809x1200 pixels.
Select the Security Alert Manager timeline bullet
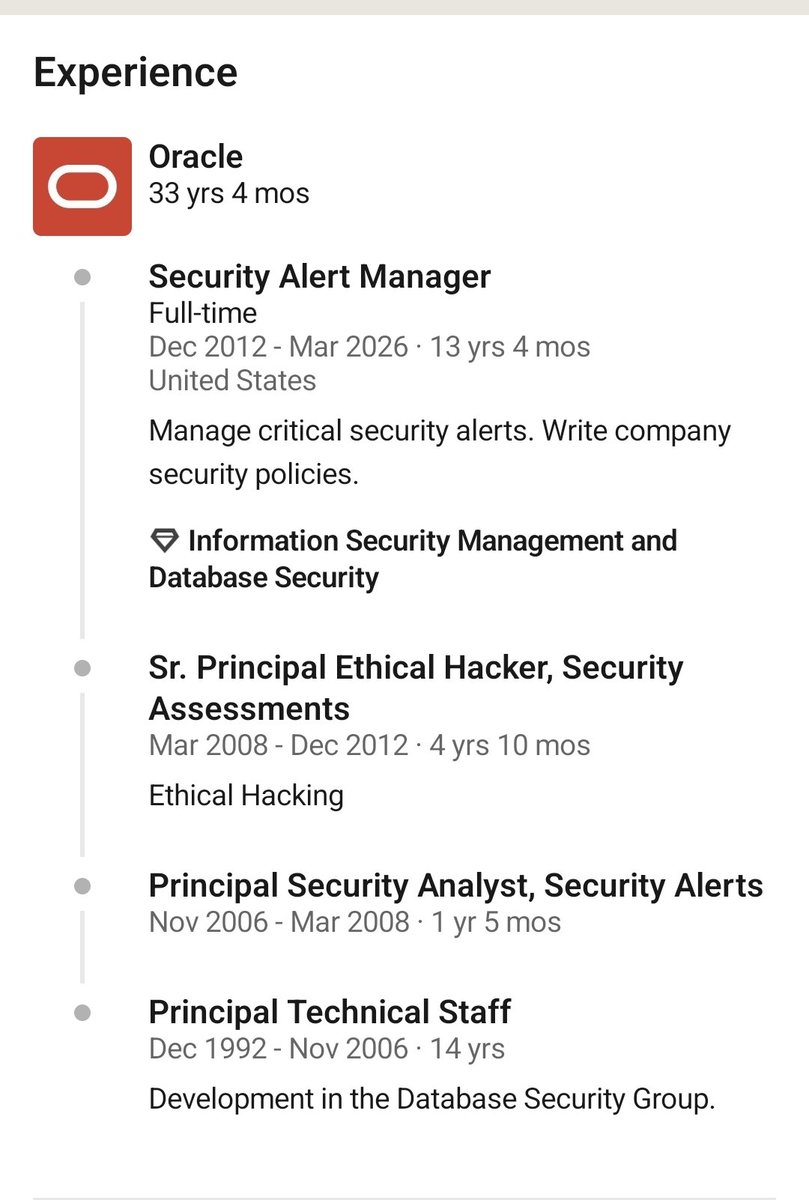(x=83, y=277)
